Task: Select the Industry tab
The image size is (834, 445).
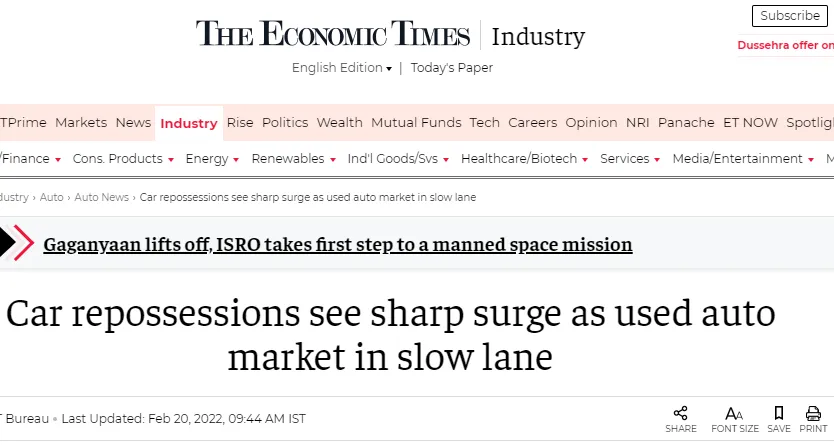Action: pos(189,123)
